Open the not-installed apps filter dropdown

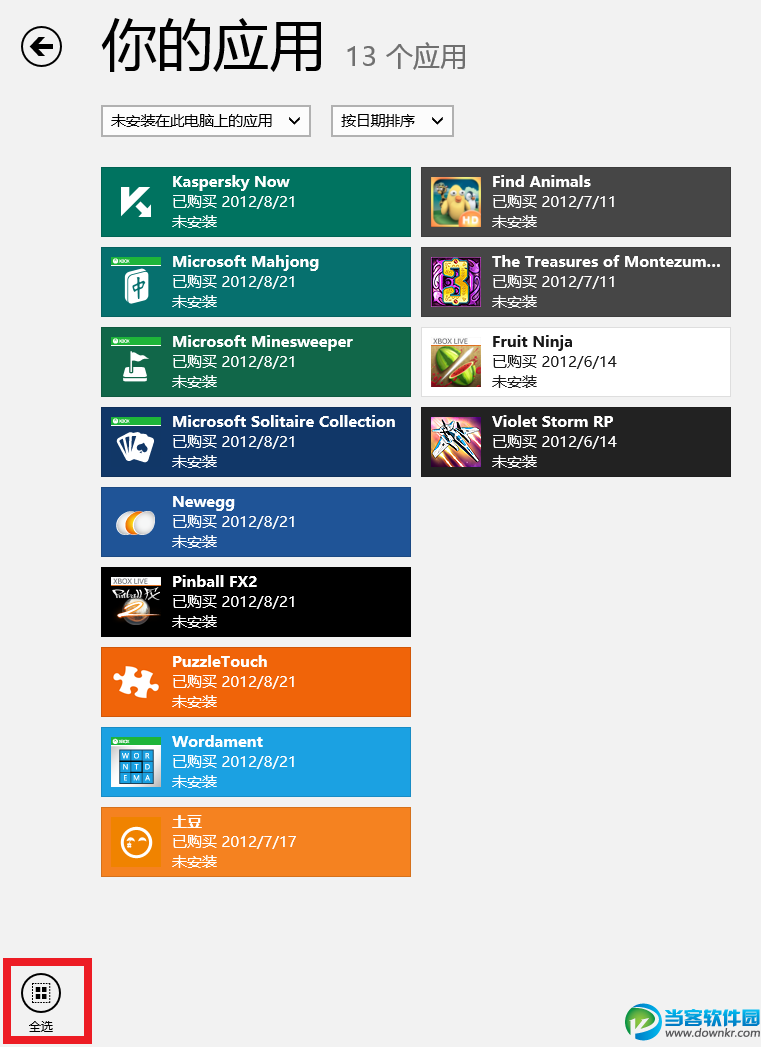[x=206, y=121]
